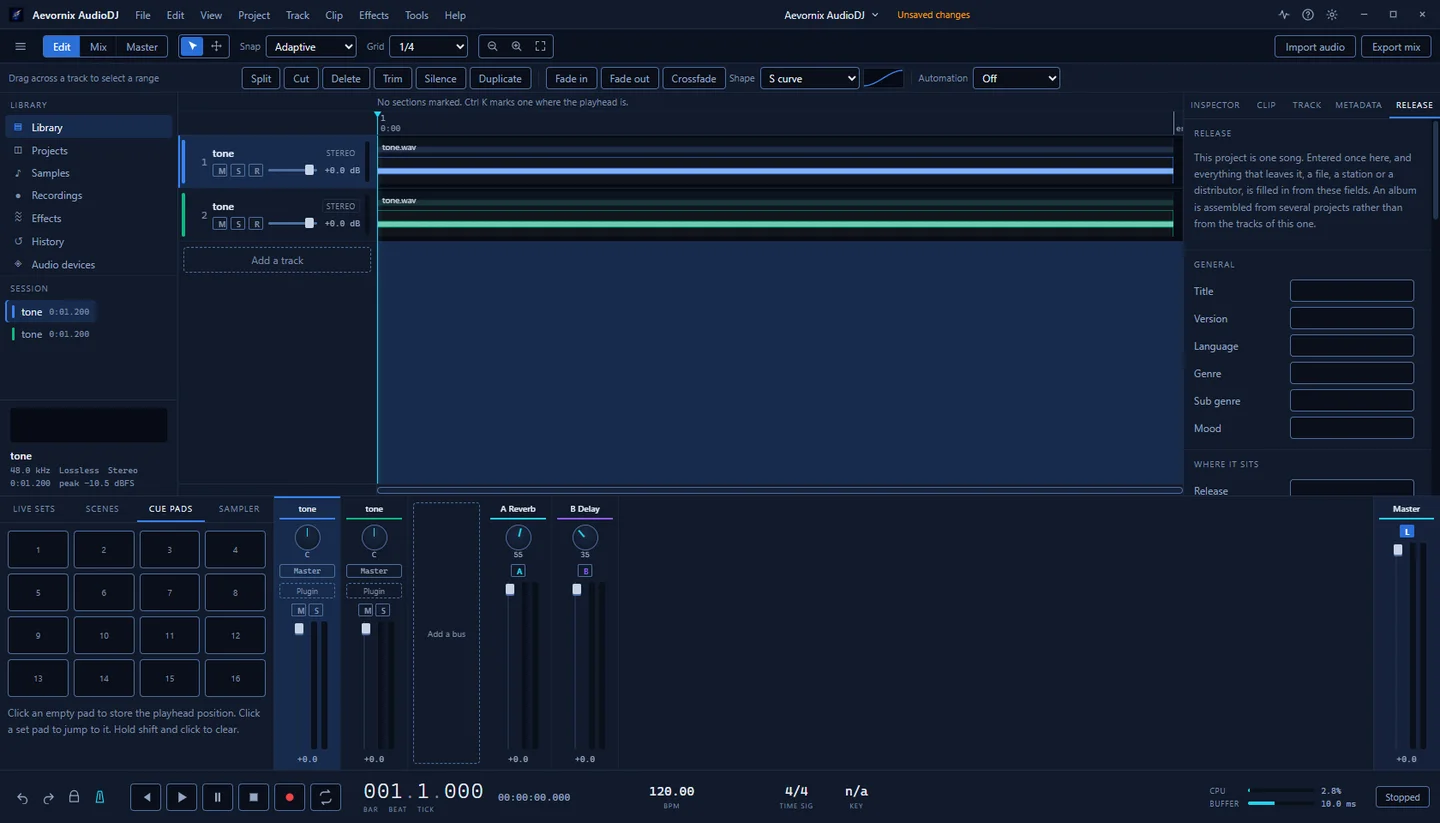The height and width of the screenshot is (823, 1440).
Task: Click the Split button
Action: click(261, 78)
